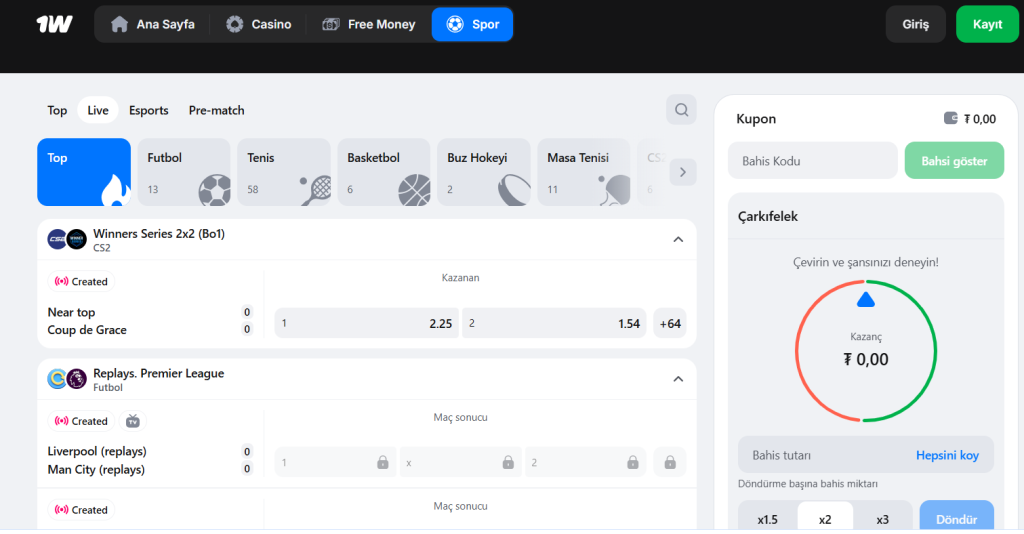The image size is (1024, 534).
Task: Select the x1.5 multiplier
Action: pos(767,519)
